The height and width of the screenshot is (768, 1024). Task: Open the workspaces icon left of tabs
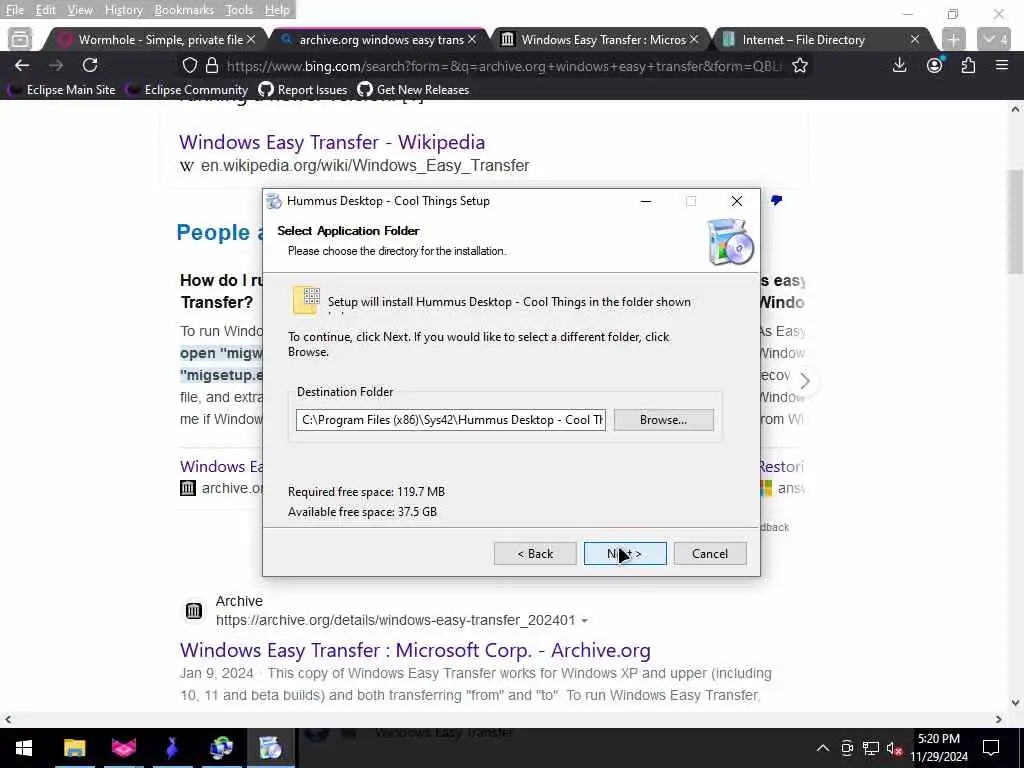[x=20, y=40]
